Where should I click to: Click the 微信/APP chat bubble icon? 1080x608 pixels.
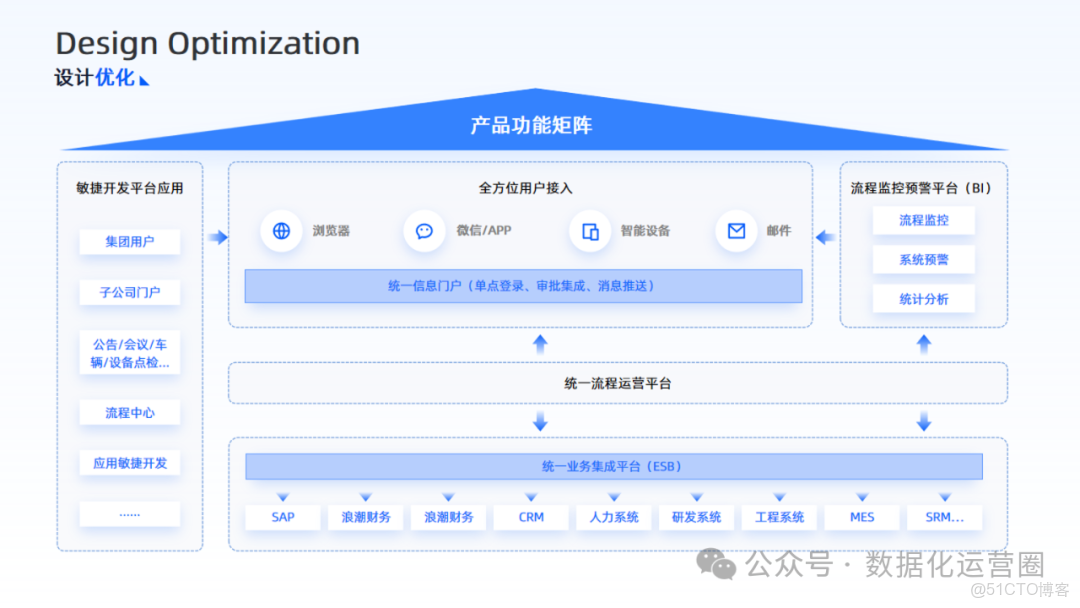[x=424, y=231]
